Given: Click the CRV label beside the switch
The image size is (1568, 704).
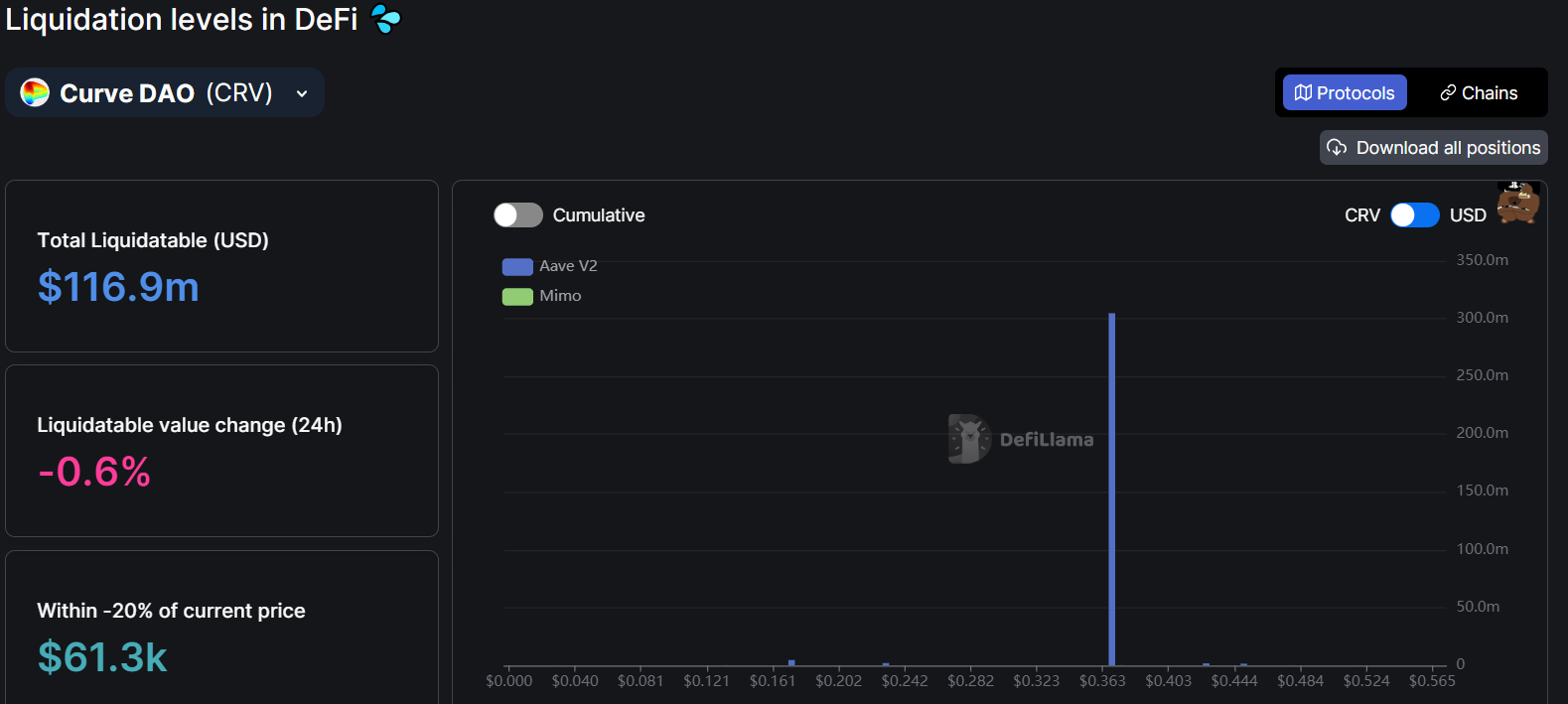Looking at the screenshot, I should 1362,215.
